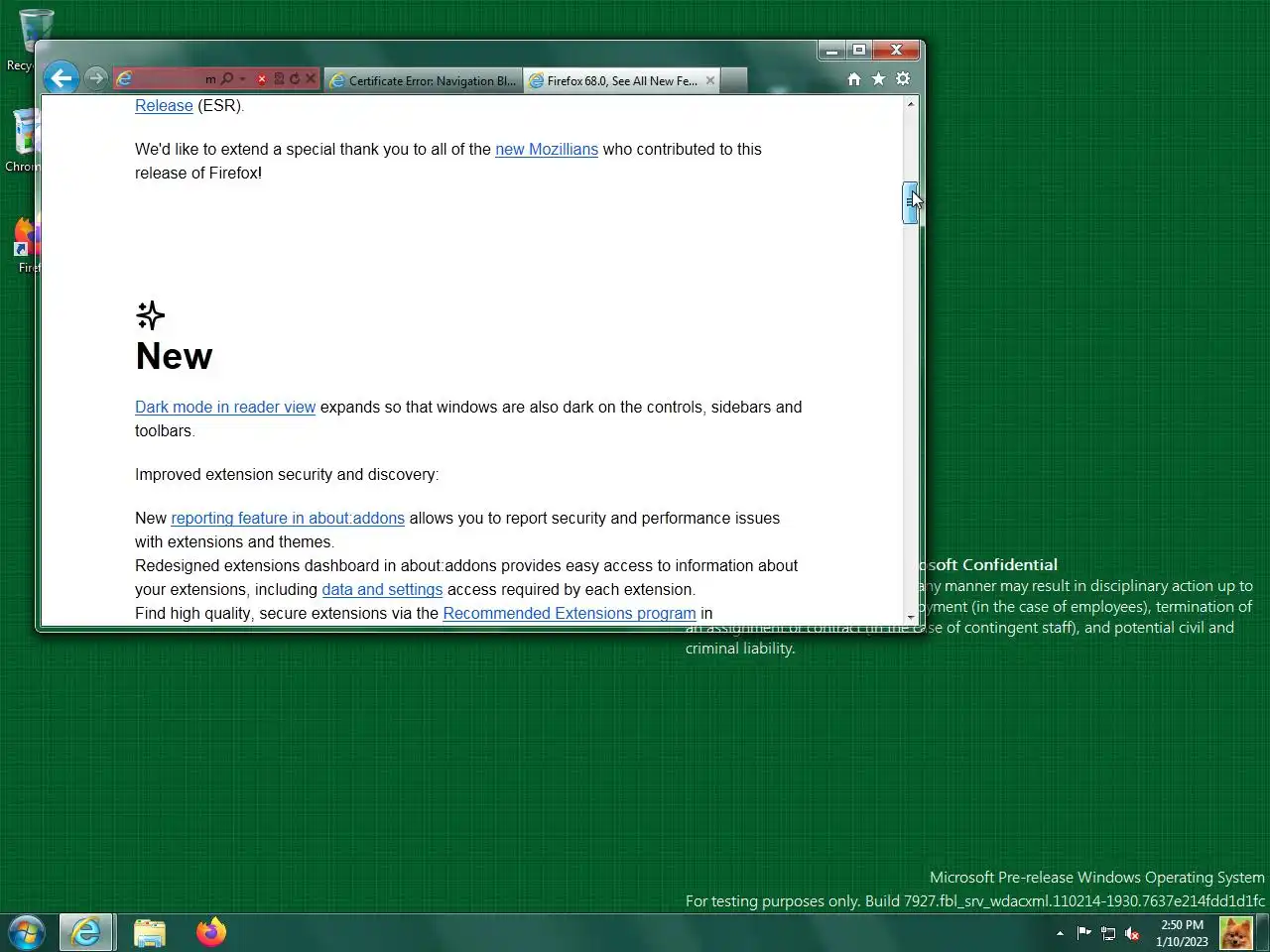Open the new Mozillians link
The image size is (1270, 952).
[x=547, y=149]
